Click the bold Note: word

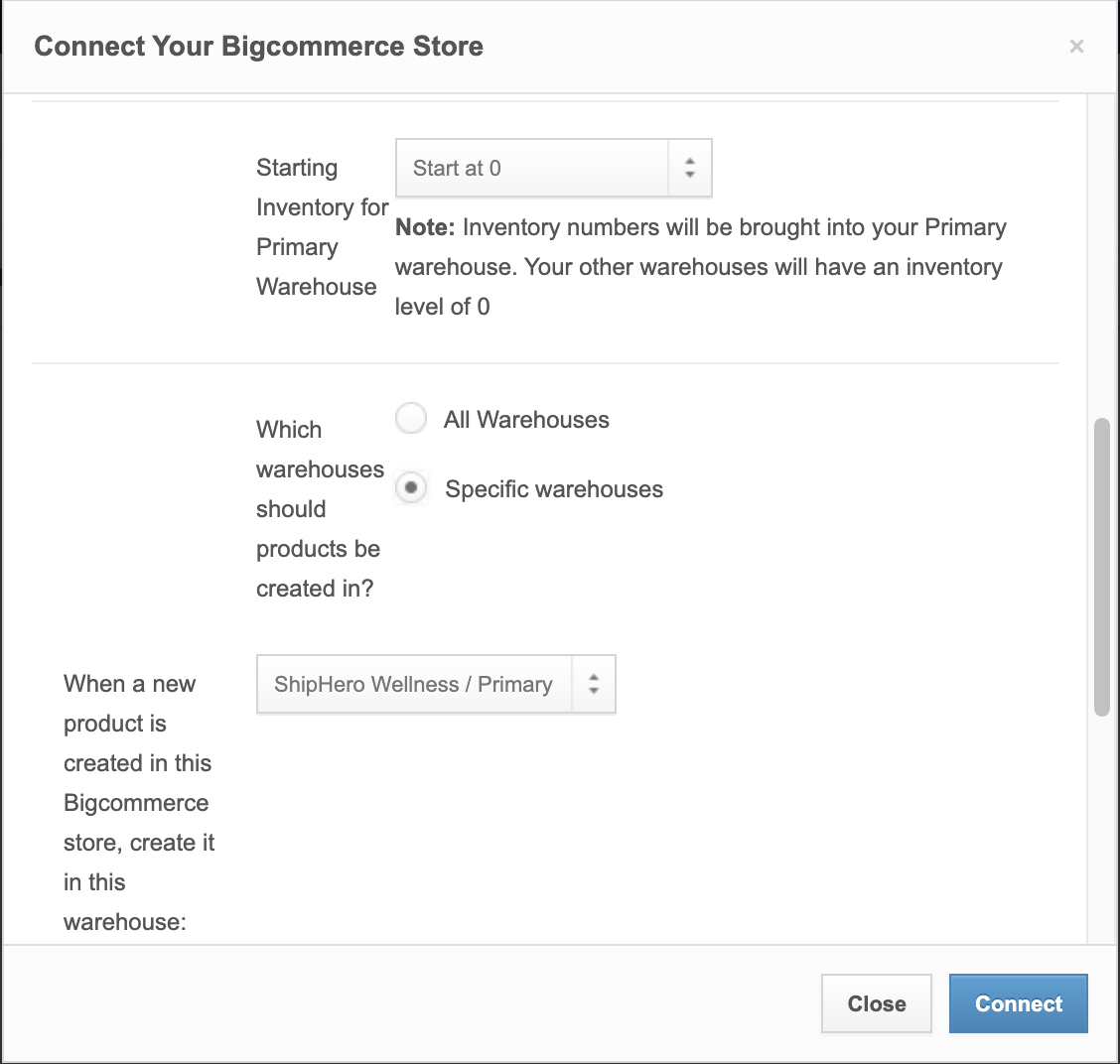(x=425, y=227)
